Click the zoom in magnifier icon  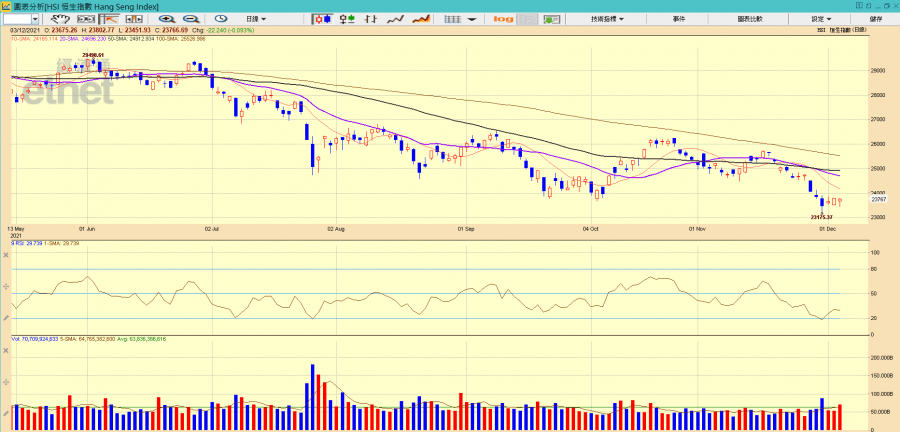(x=165, y=19)
